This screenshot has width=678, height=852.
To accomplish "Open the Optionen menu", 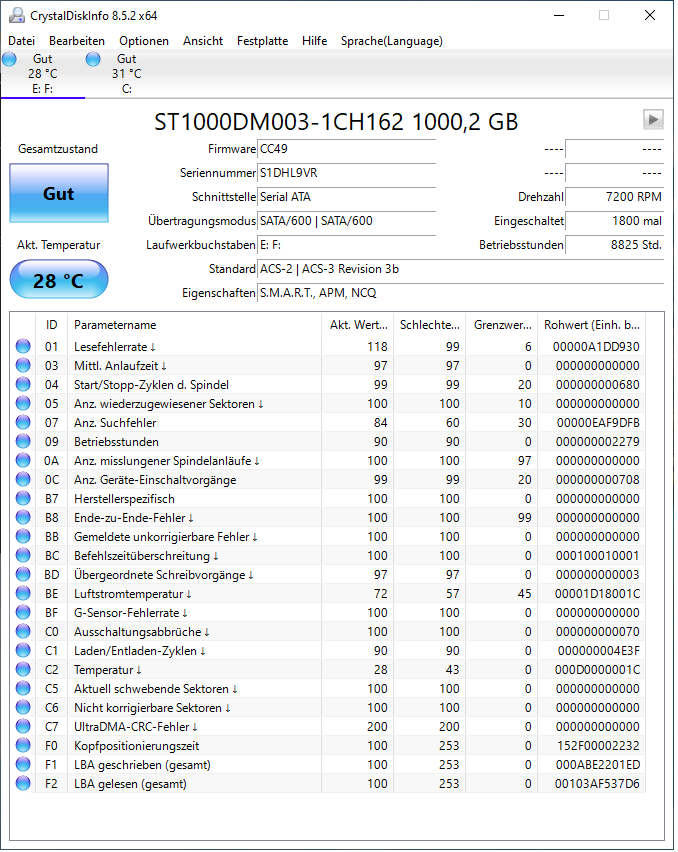I will [x=145, y=41].
